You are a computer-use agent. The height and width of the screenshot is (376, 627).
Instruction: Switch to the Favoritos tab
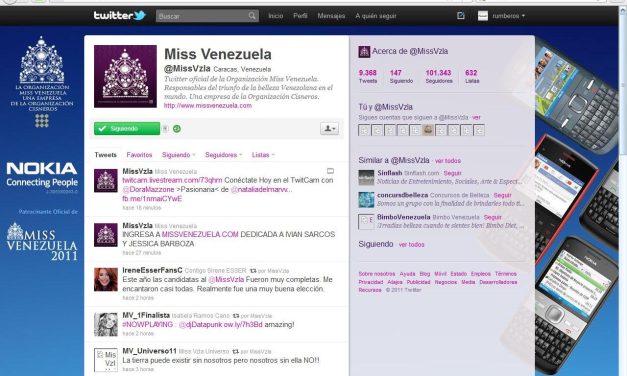[x=139, y=155]
